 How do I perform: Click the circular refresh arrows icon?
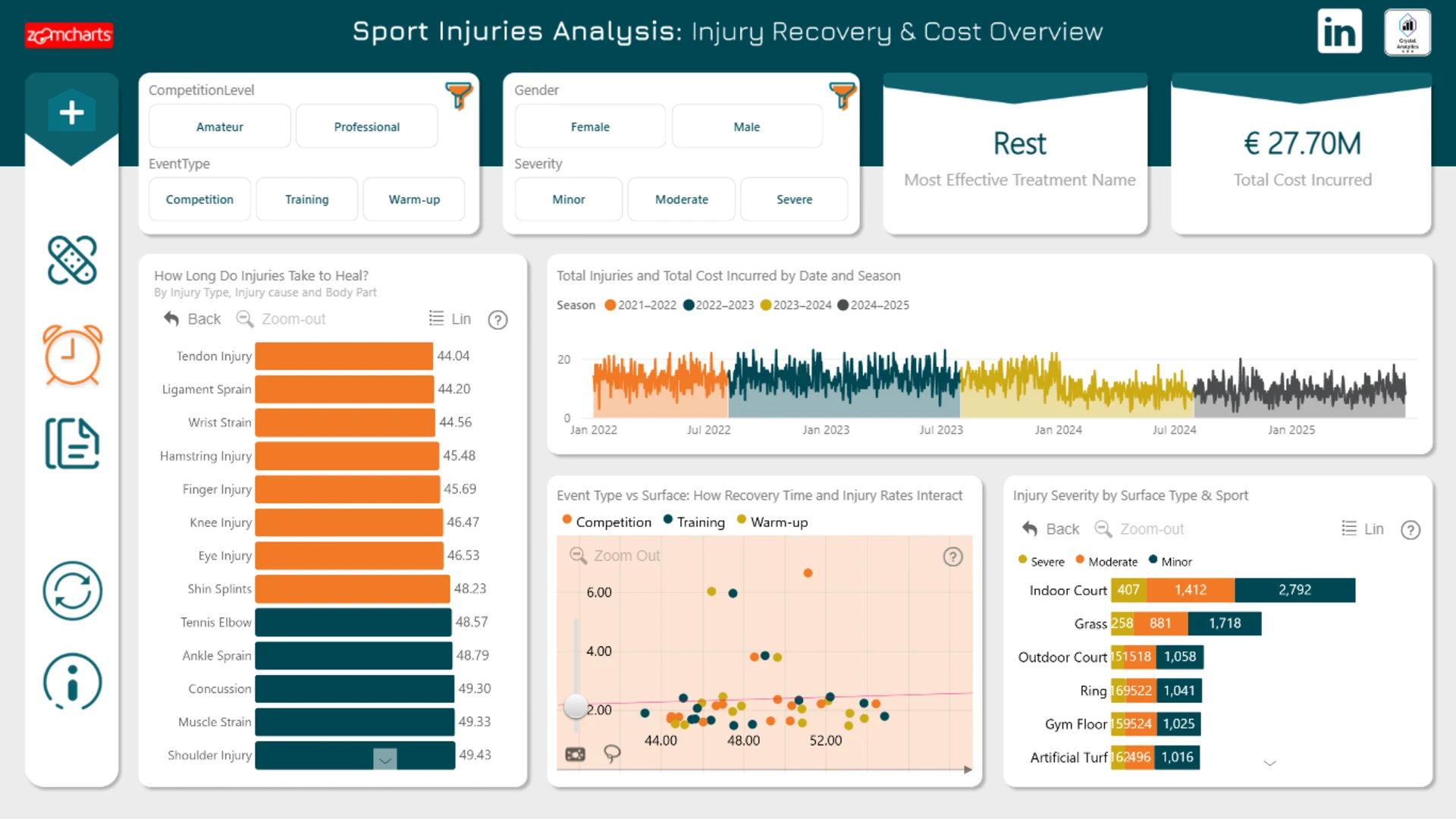(72, 591)
